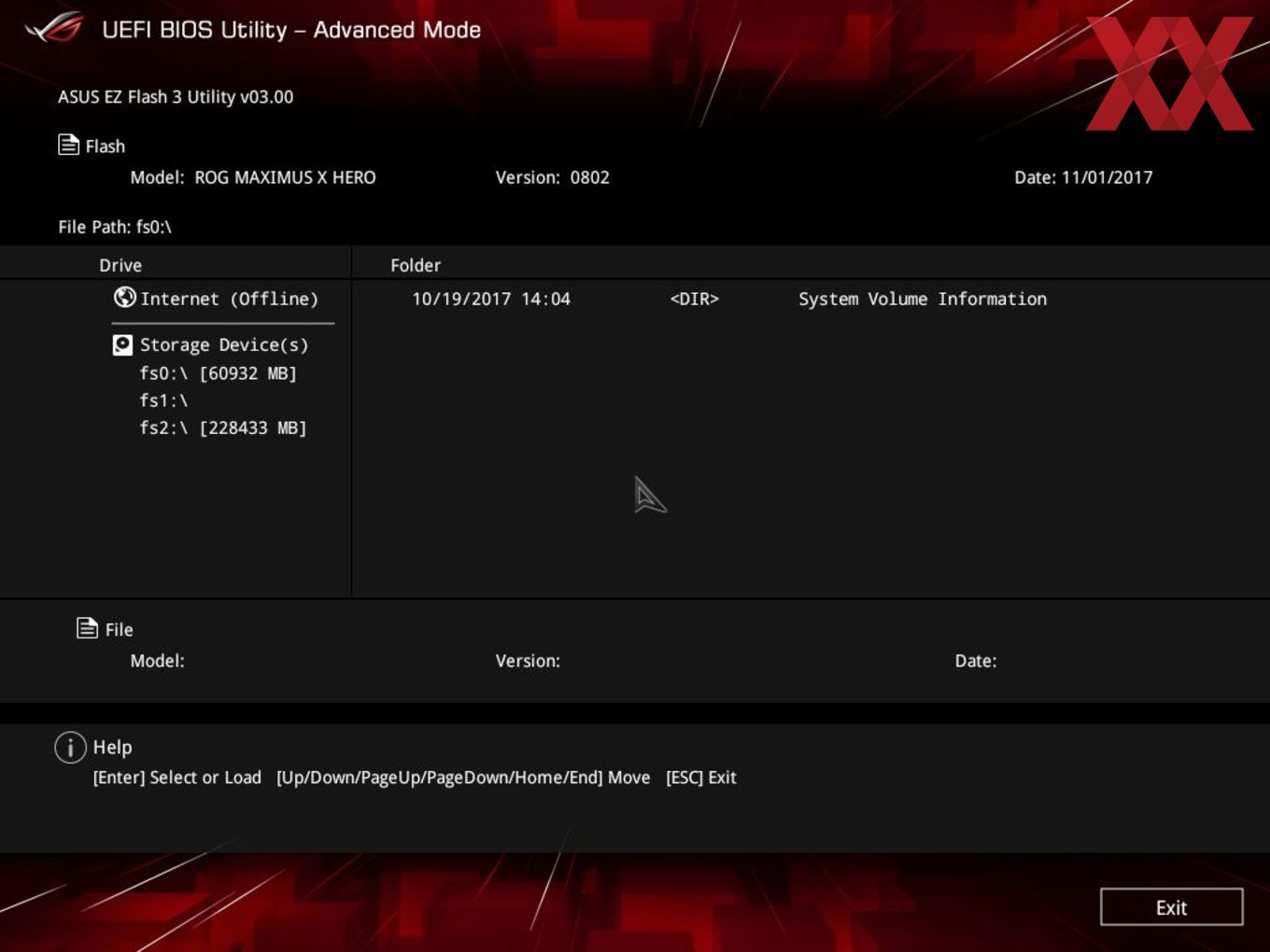Click Model ROG MAXIMUS X HERO text

point(253,177)
